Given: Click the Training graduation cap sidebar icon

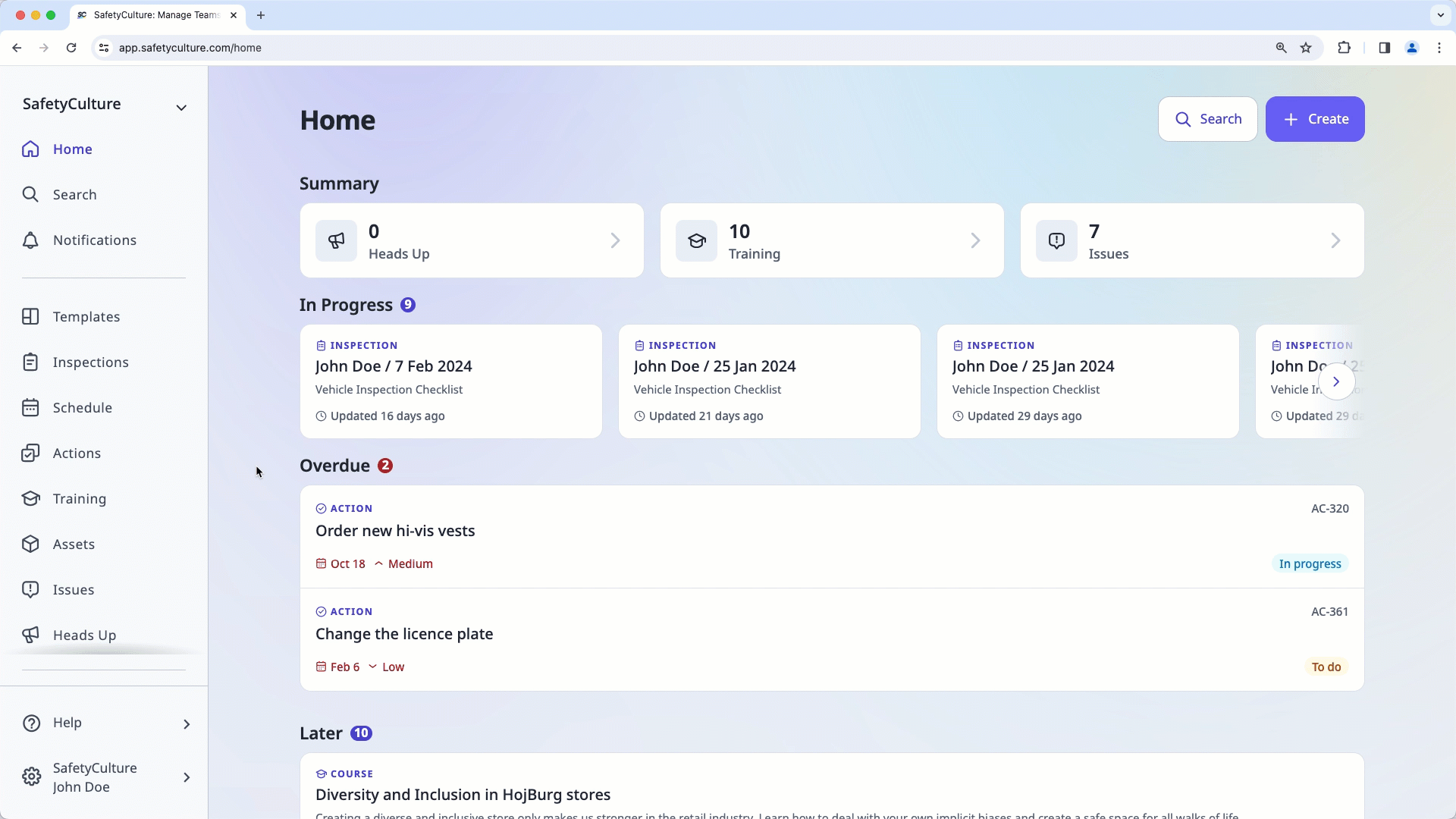Looking at the screenshot, I should click(30, 499).
